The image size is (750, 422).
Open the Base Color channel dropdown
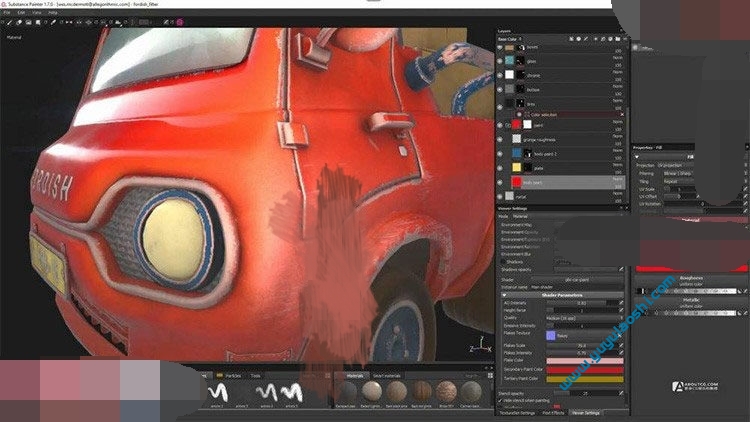[x=510, y=39]
